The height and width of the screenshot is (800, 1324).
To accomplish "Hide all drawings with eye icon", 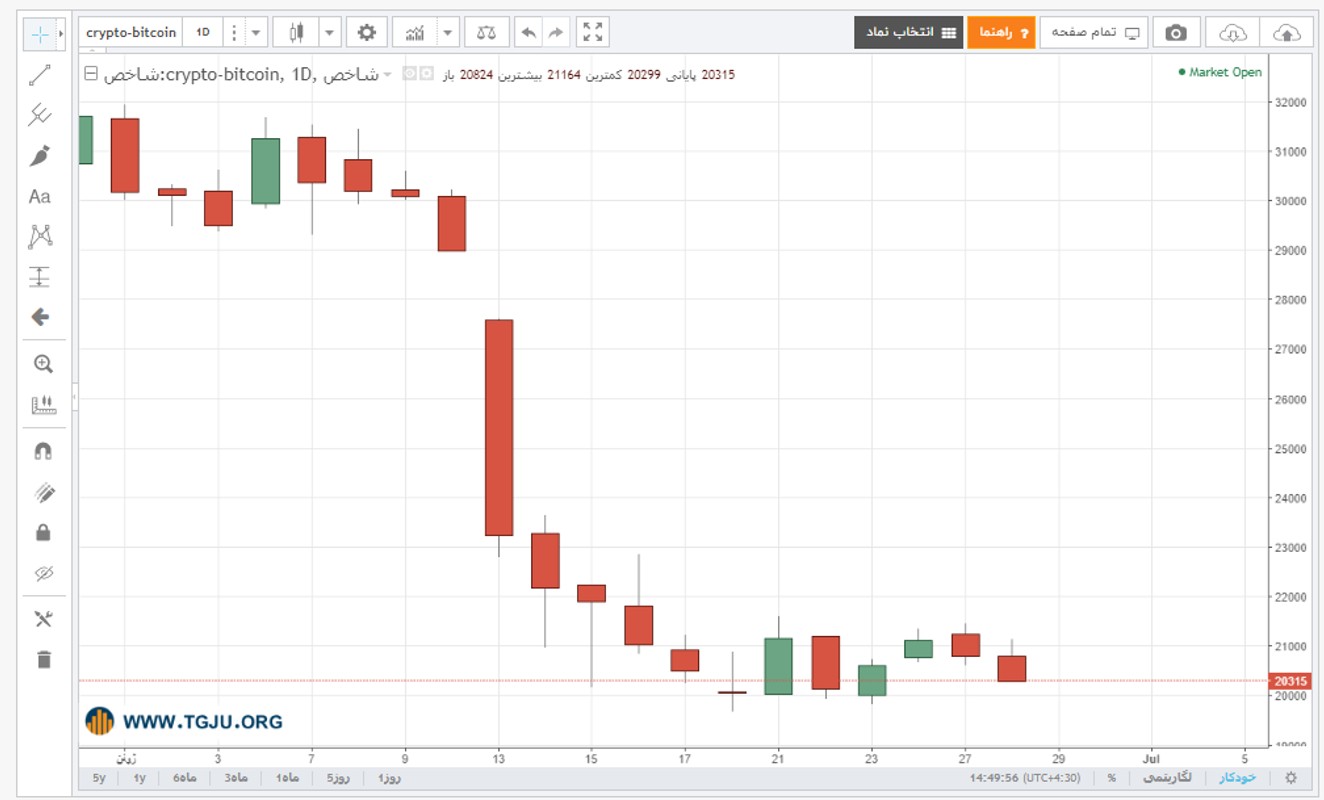I will 43,573.
